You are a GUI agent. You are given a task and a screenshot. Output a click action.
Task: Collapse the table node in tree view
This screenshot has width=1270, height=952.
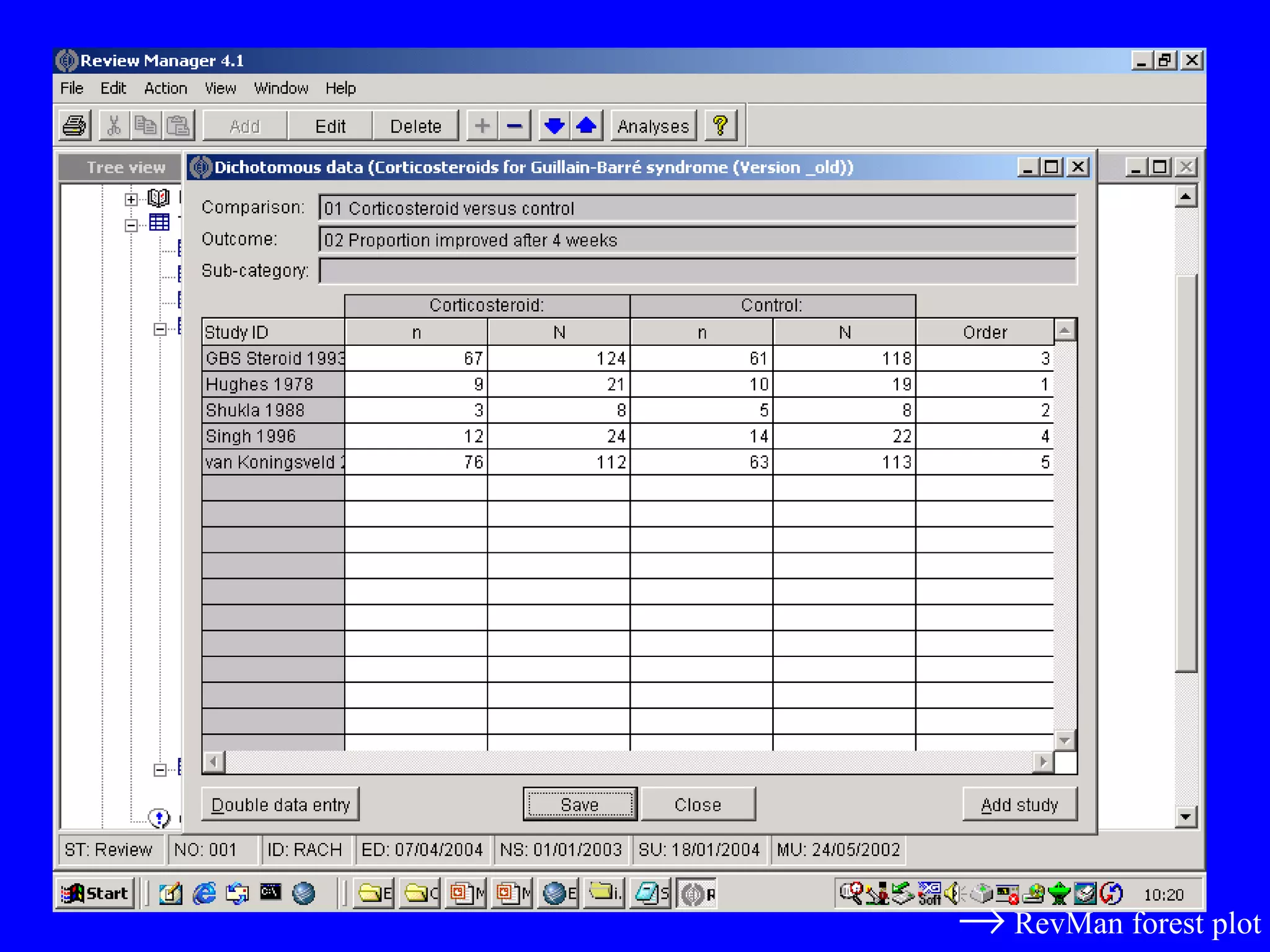130,225
